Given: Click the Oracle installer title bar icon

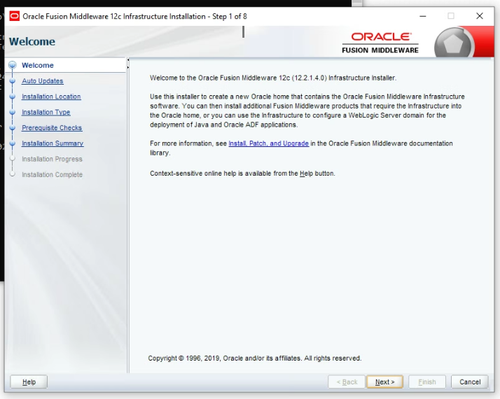Looking at the screenshot, I should click(x=14, y=16).
